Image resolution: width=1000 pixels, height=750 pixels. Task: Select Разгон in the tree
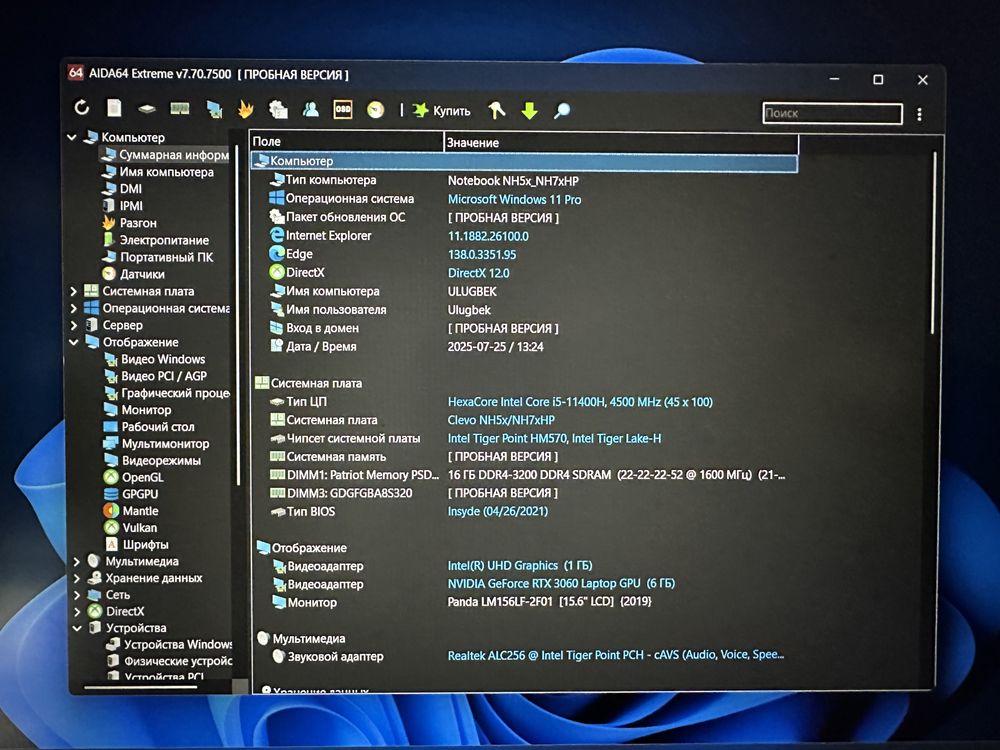pos(129,223)
